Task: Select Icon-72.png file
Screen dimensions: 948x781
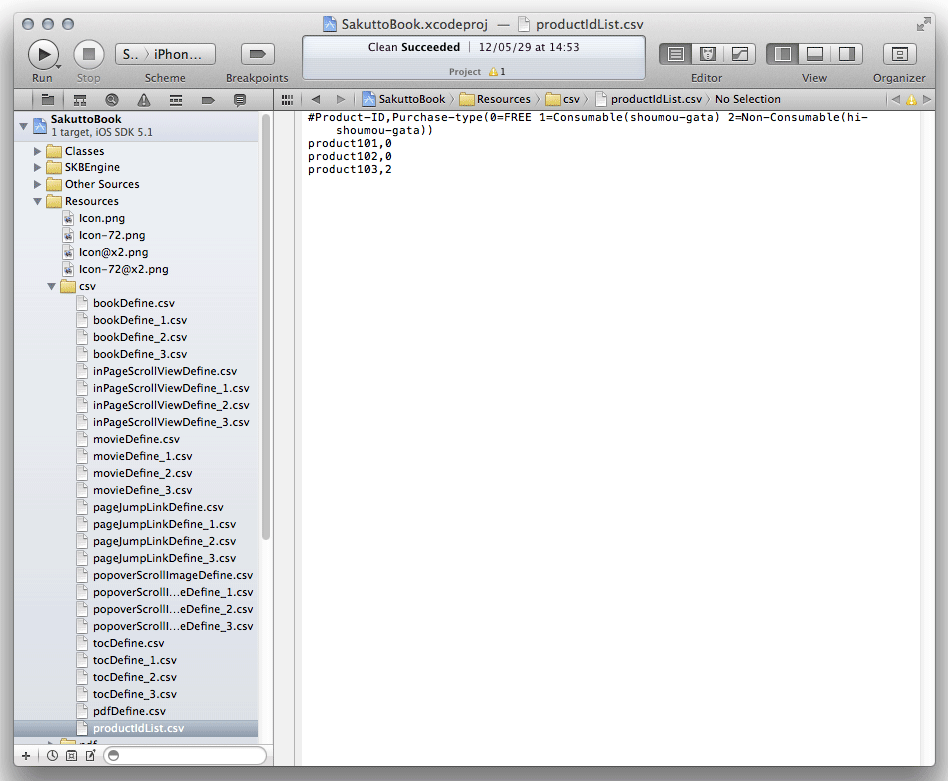Action: [x=112, y=235]
